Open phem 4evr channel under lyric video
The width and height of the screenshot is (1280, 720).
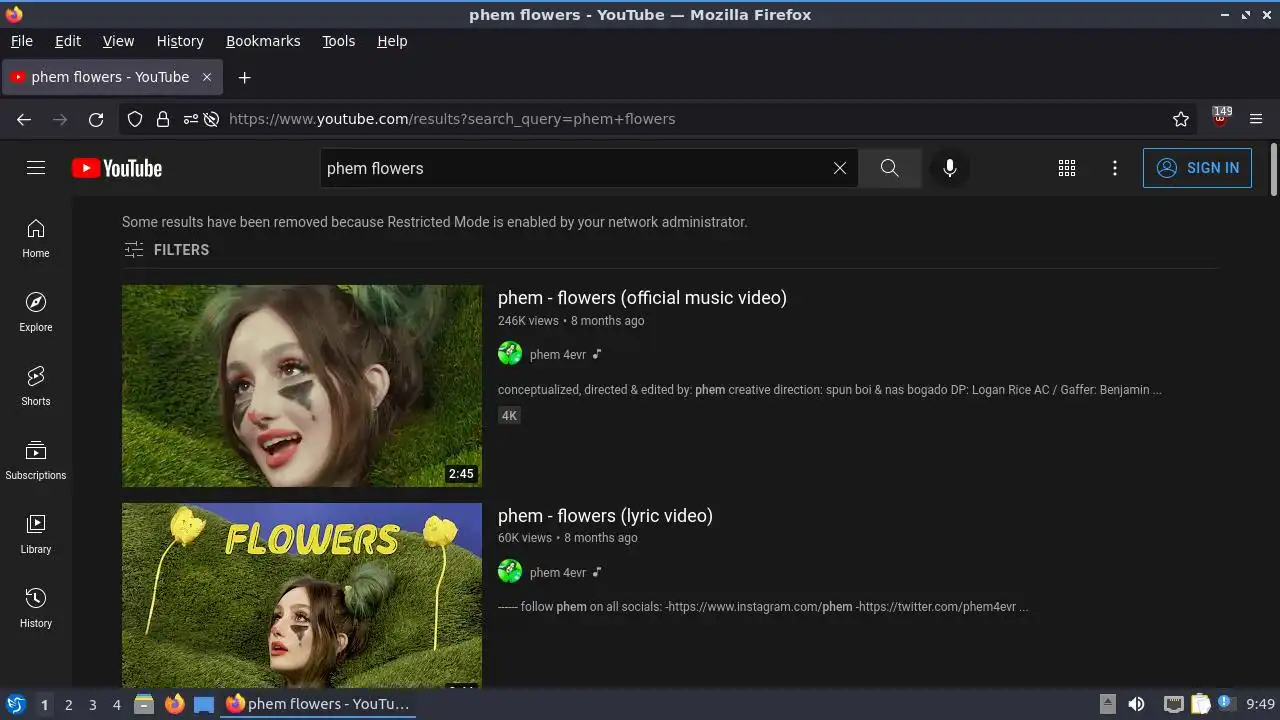click(558, 572)
